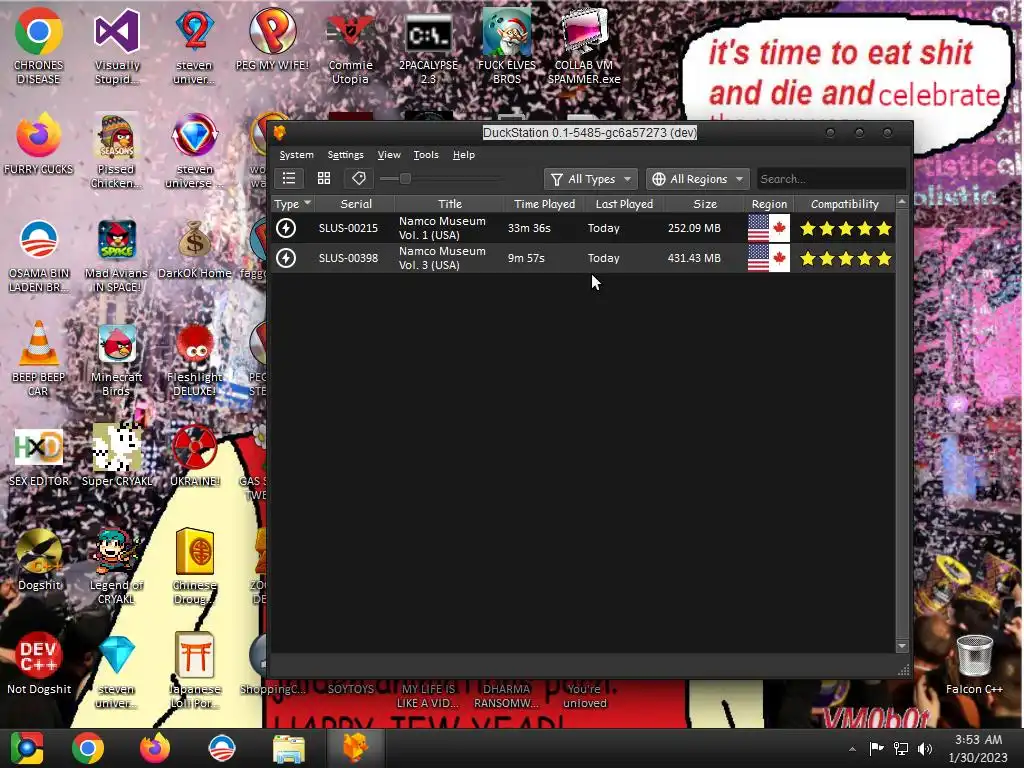This screenshot has height=768, width=1024.
Task: Open the file explorer taskbar icon
Action: pos(288,748)
